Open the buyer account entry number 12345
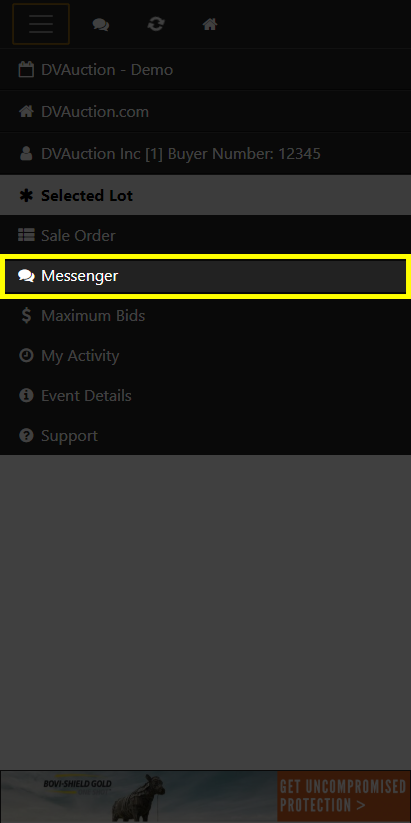 (205, 154)
